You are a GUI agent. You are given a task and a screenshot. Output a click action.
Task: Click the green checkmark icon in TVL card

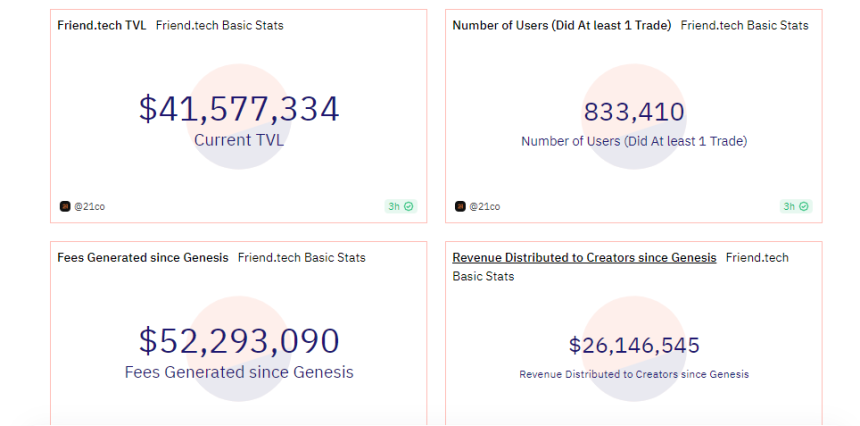coord(409,206)
